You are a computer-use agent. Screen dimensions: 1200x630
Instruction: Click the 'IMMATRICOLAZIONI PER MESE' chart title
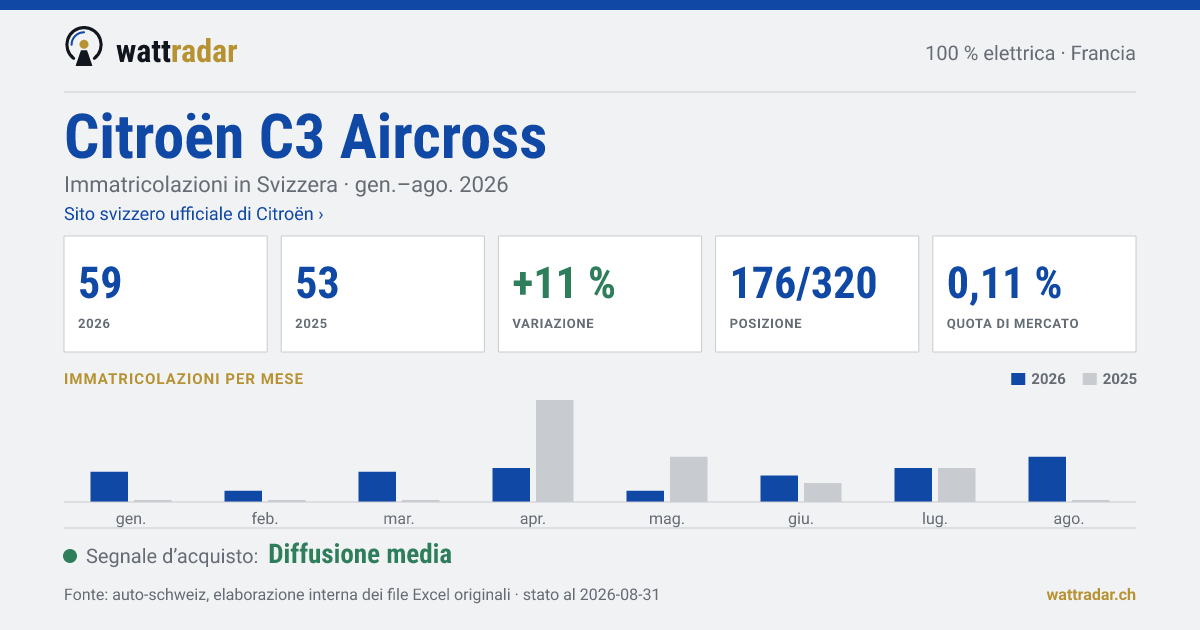pyautogui.click(x=184, y=379)
